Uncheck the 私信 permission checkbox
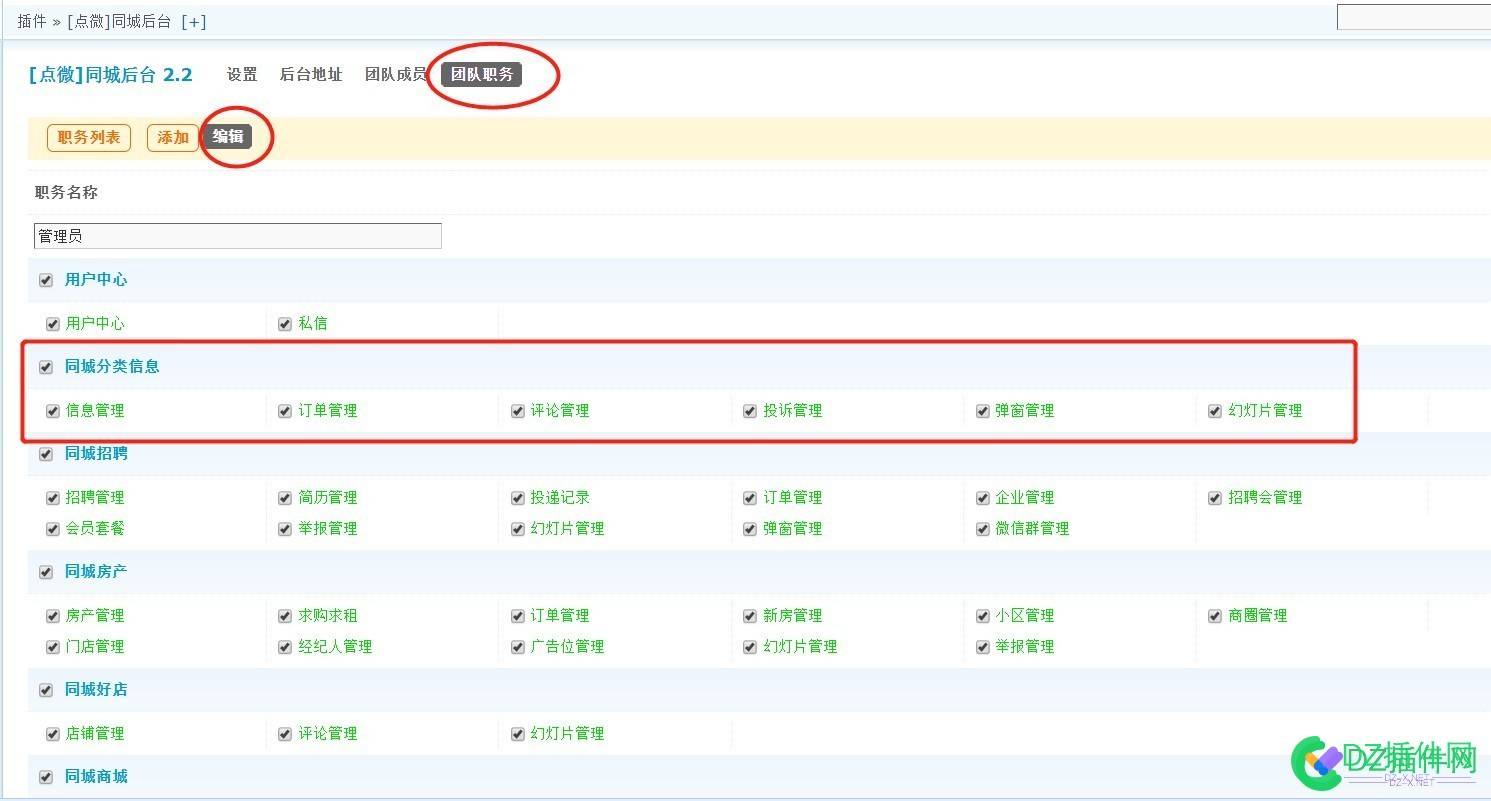 [x=285, y=324]
